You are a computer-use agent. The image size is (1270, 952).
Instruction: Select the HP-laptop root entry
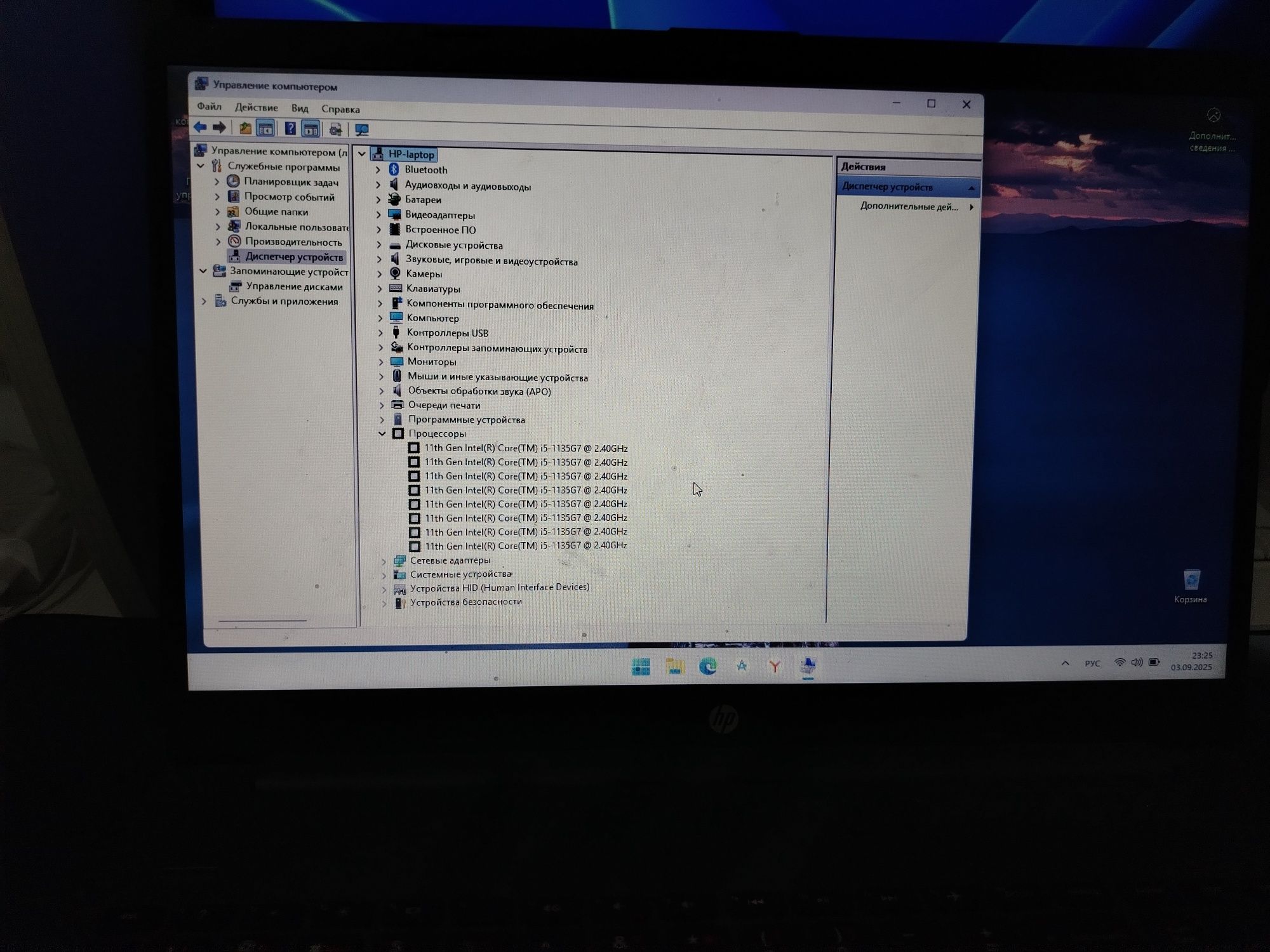pos(411,154)
